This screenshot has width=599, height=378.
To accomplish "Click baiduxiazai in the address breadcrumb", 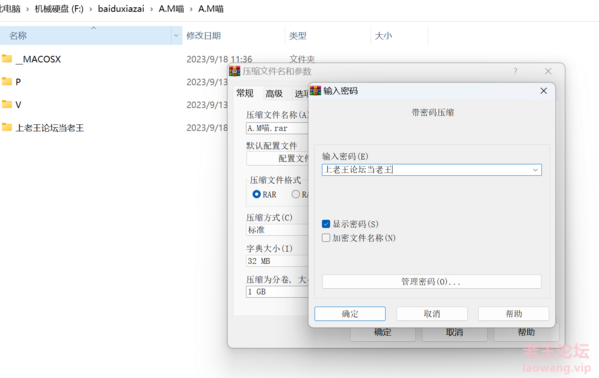I will [x=121, y=9].
